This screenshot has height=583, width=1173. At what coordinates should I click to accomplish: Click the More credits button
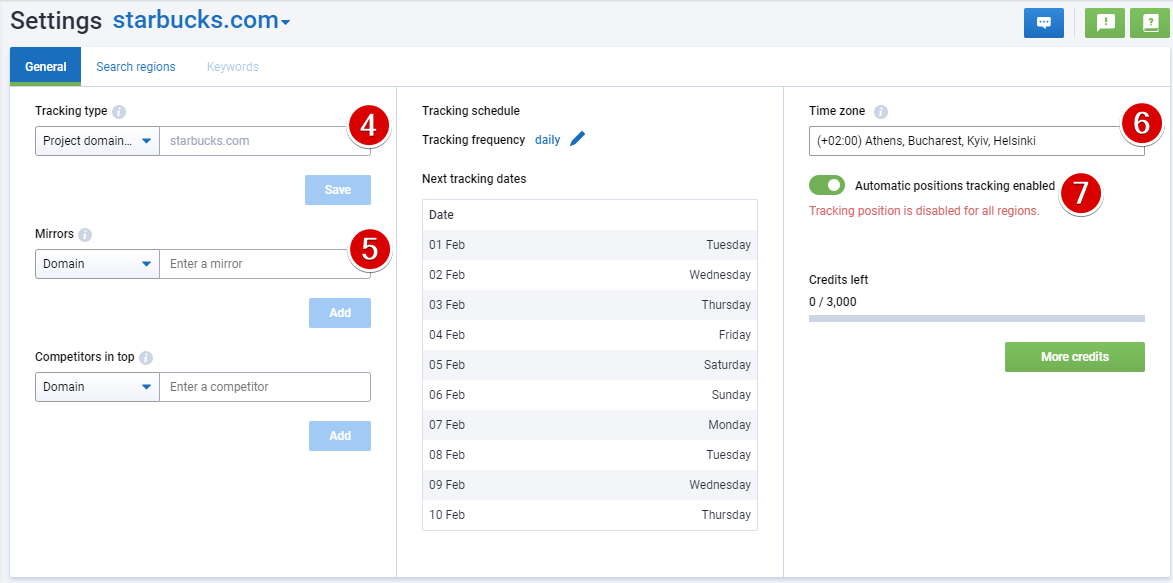[1074, 357]
